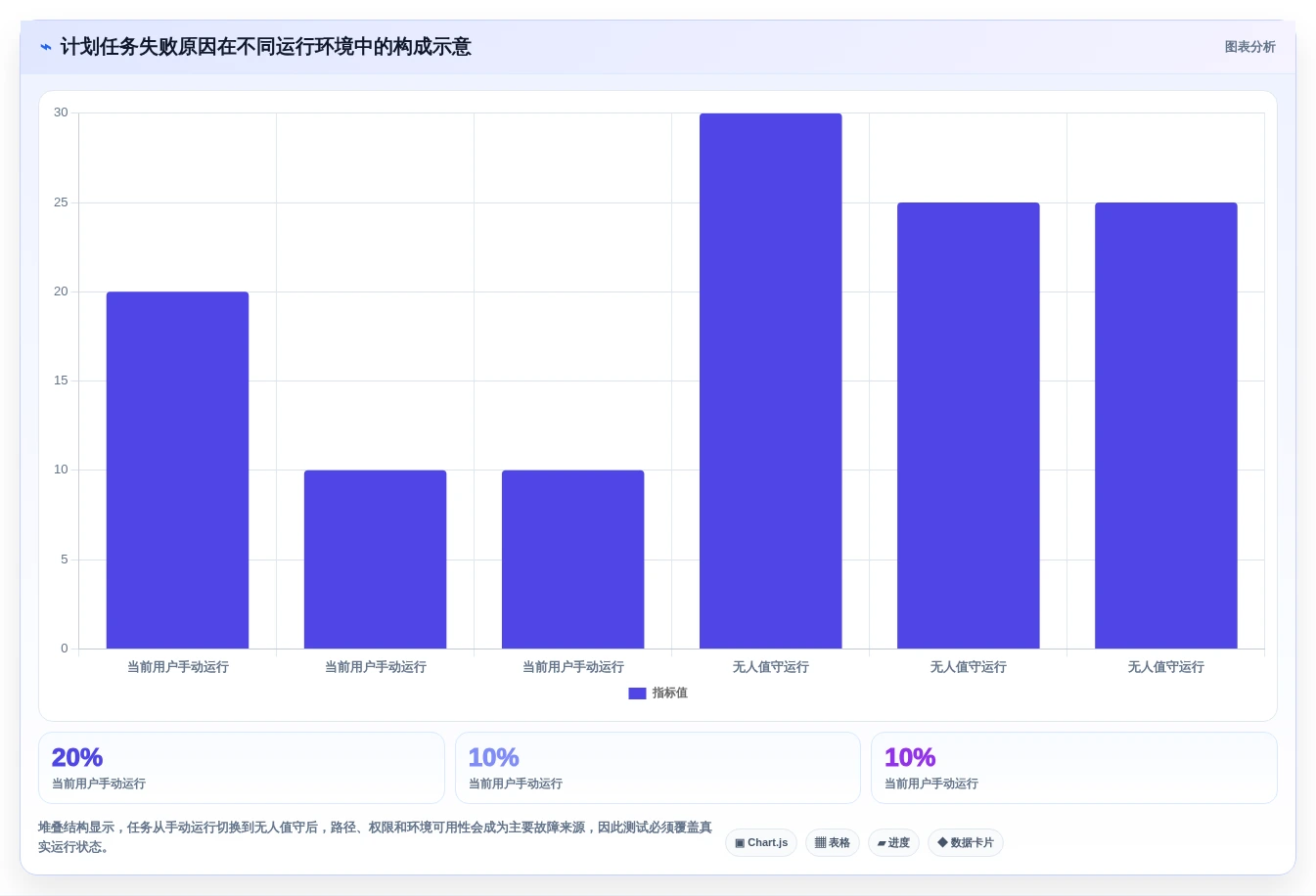Screen dimensions: 1316x896
Task: Click the description paragraph starting 堆叠结构显示
Action: click(x=376, y=837)
